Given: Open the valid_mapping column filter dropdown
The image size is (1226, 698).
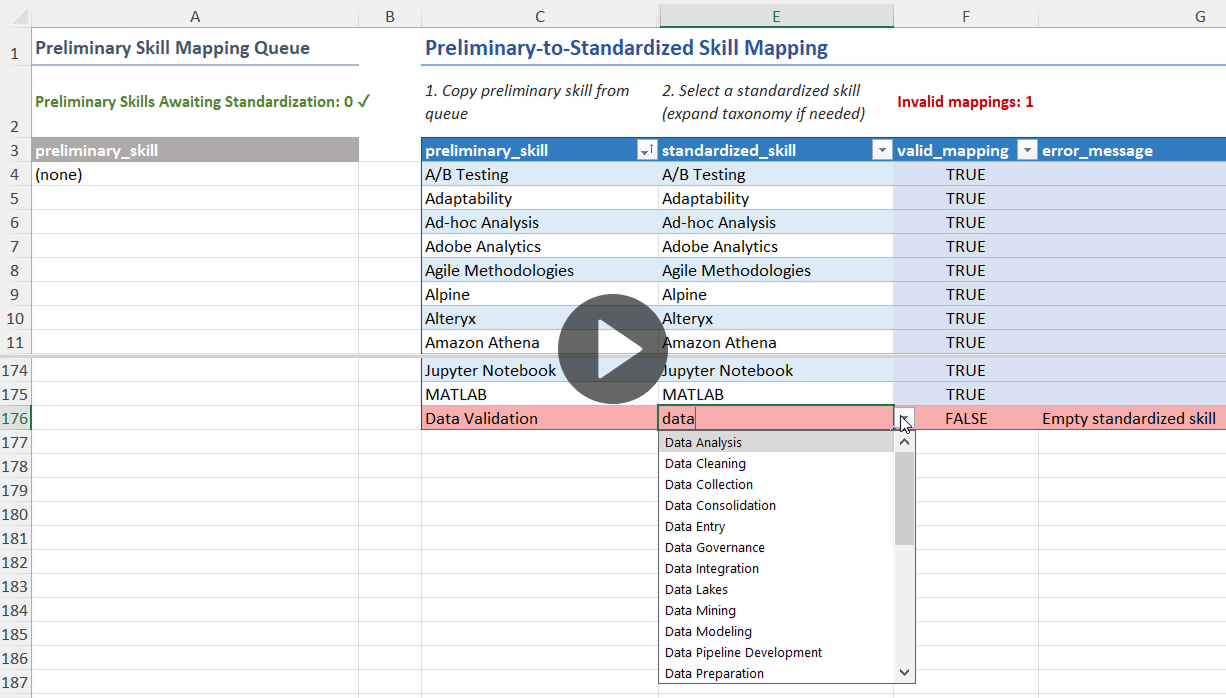Looking at the screenshot, I should [1026, 150].
